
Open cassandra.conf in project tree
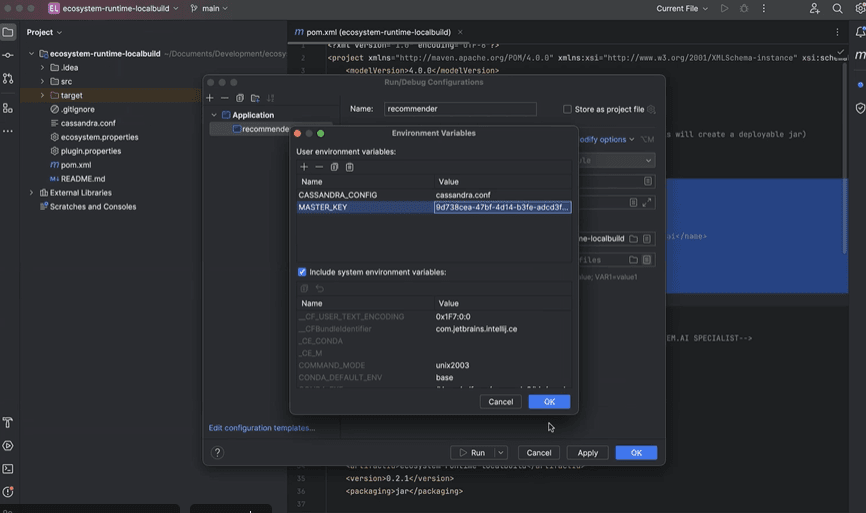pos(88,123)
